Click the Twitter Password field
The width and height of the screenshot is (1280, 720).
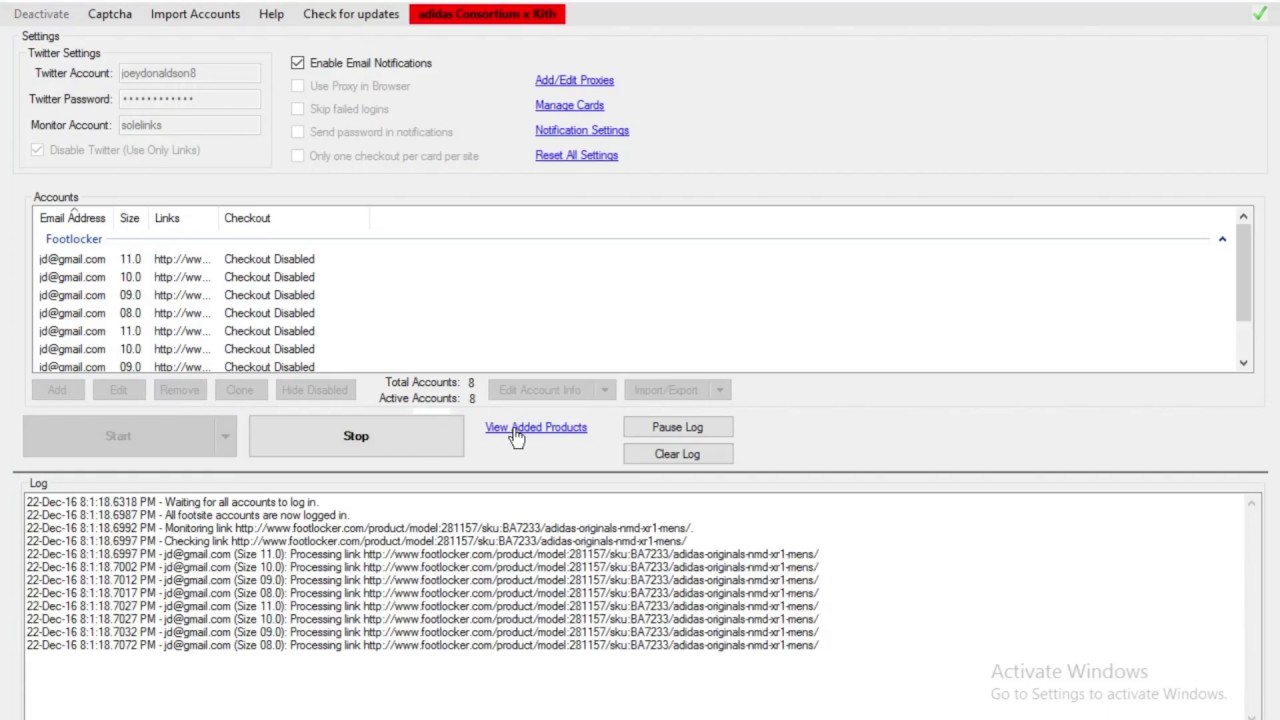click(190, 99)
